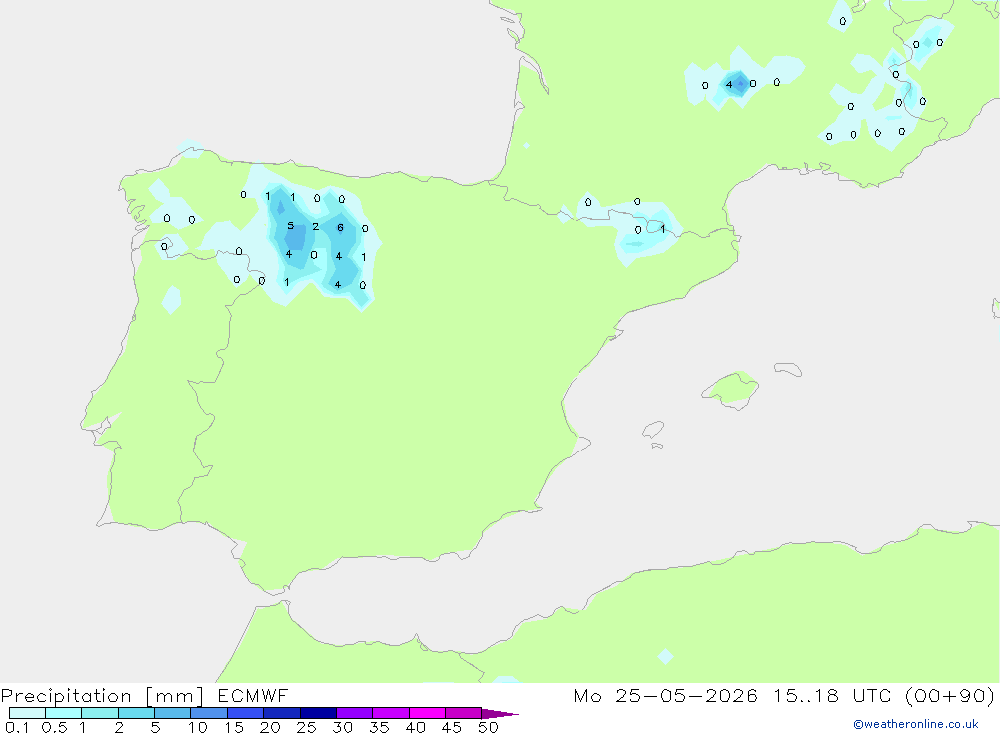This screenshot has height=733, width=1000.
Task: Click the '35' legend label
Action: pos(379,727)
